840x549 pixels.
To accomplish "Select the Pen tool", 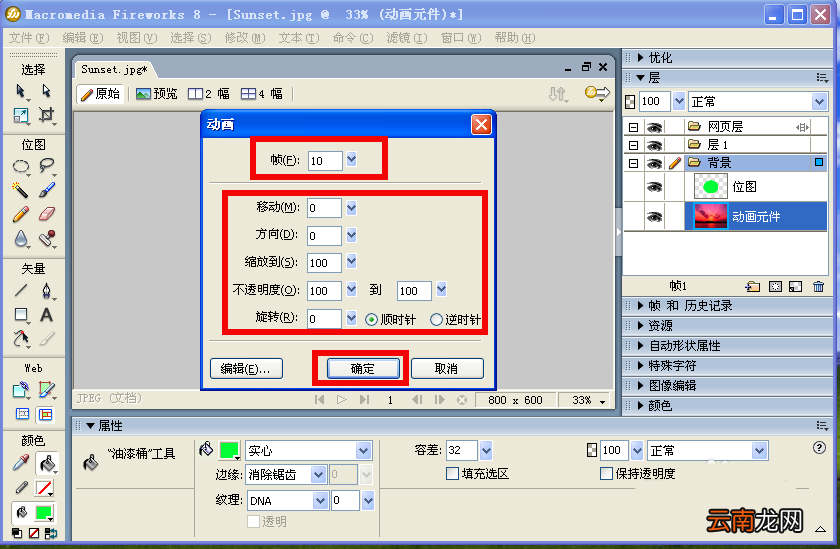I will 47,290.
